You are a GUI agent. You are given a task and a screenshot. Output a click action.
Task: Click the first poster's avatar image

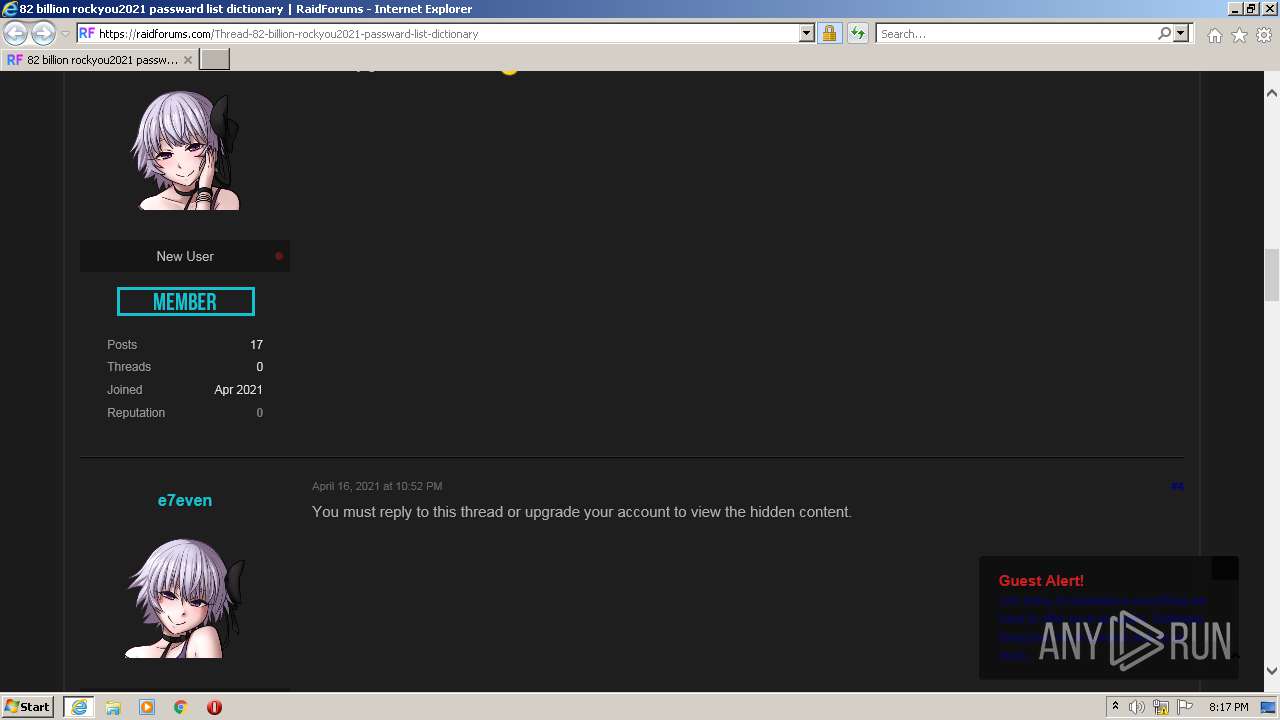(185, 150)
